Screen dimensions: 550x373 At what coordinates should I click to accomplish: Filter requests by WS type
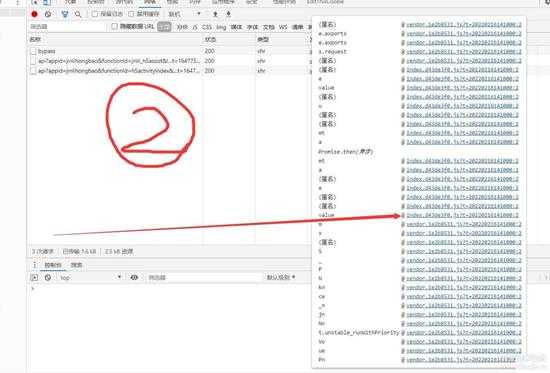(x=283, y=27)
